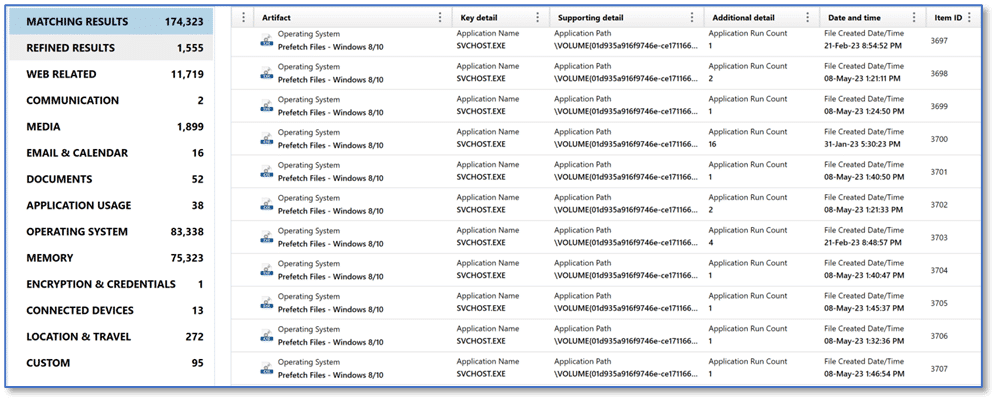996x401 pixels.
Task: Select Item ID 3703 cell
Action: [x=939, y=238]
